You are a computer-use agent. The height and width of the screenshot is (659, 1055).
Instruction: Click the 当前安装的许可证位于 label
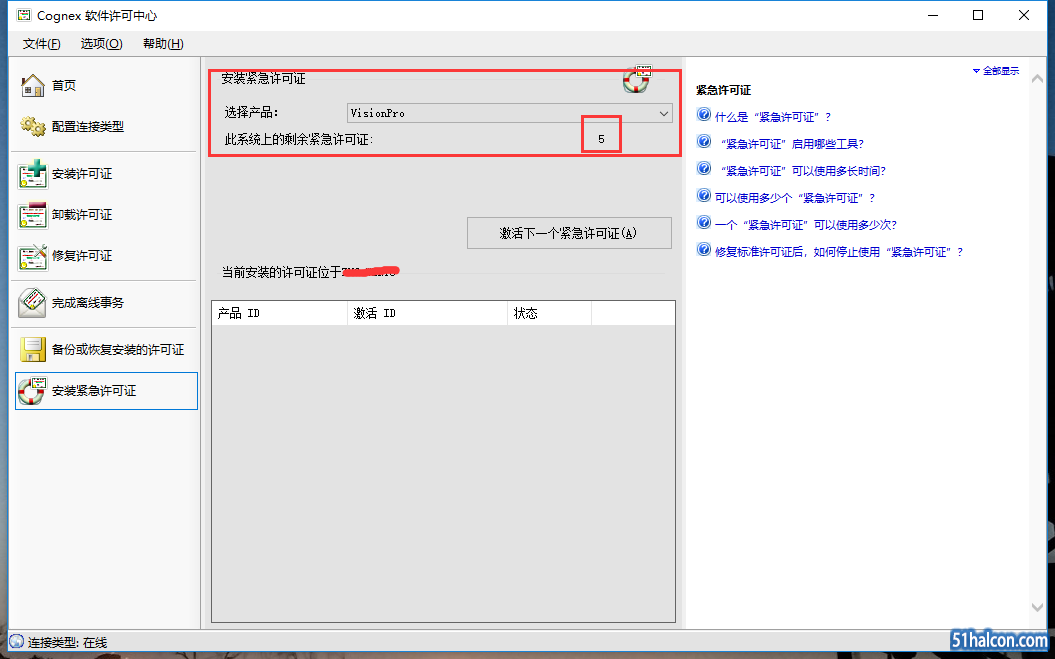click(x=282, y=272)
